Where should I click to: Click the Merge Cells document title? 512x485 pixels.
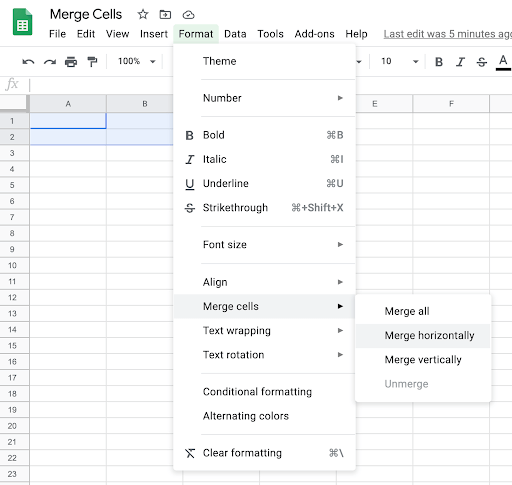pyautogui.click(x=86, y=14)
